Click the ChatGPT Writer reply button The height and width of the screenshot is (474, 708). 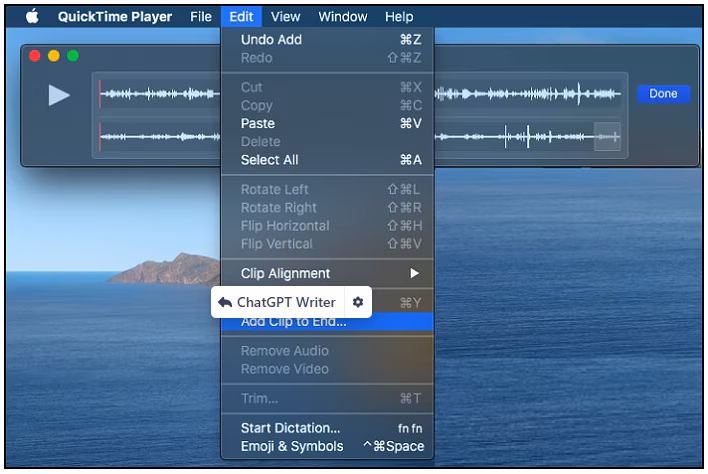coord(277,302)
